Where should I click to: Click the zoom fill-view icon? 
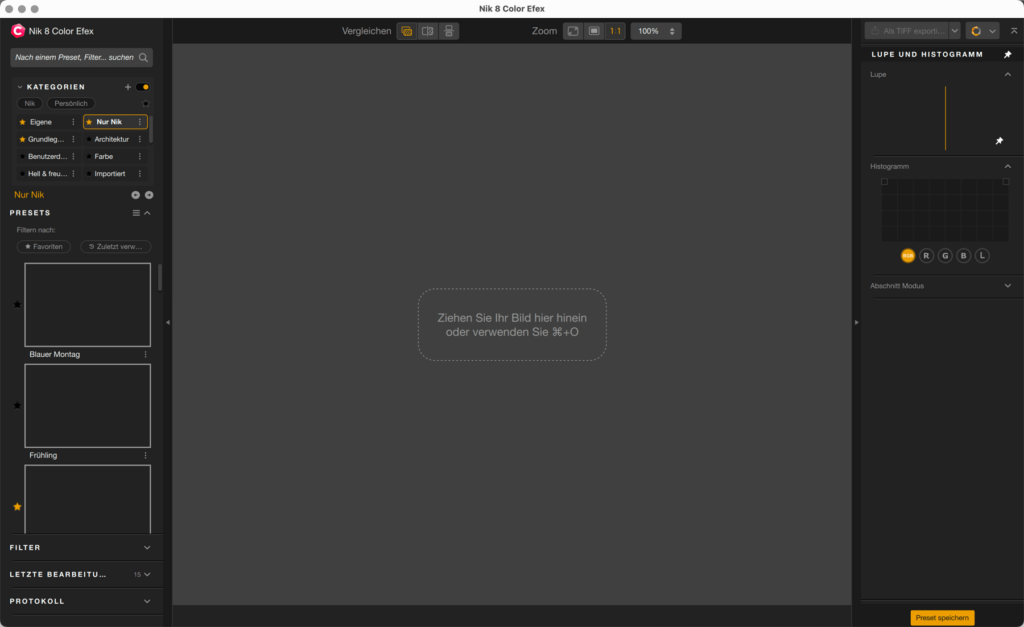tap(594, 31)
